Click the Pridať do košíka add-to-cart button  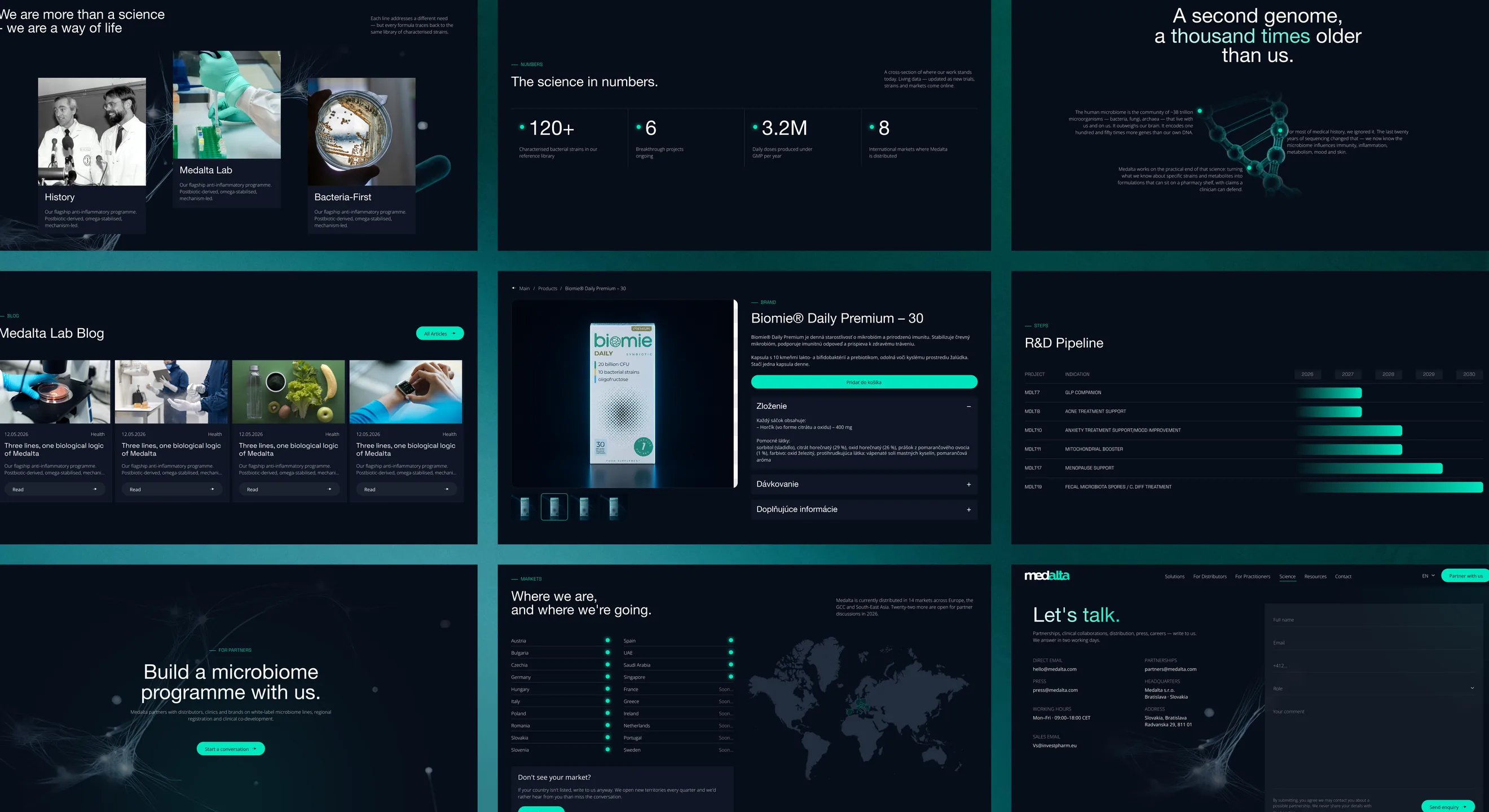(x=864, y=382)
